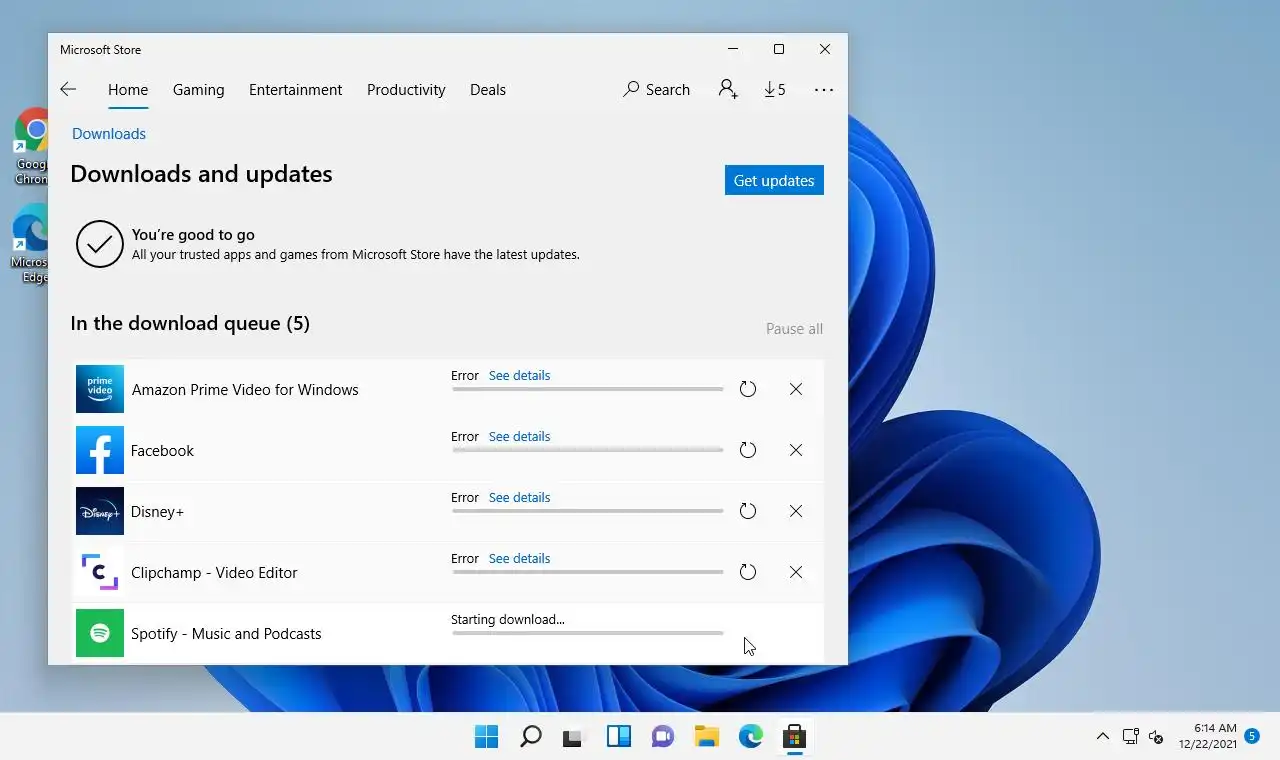
Task: Select Amazon Prime Video for Windows title
Action: tap(245, 390)
